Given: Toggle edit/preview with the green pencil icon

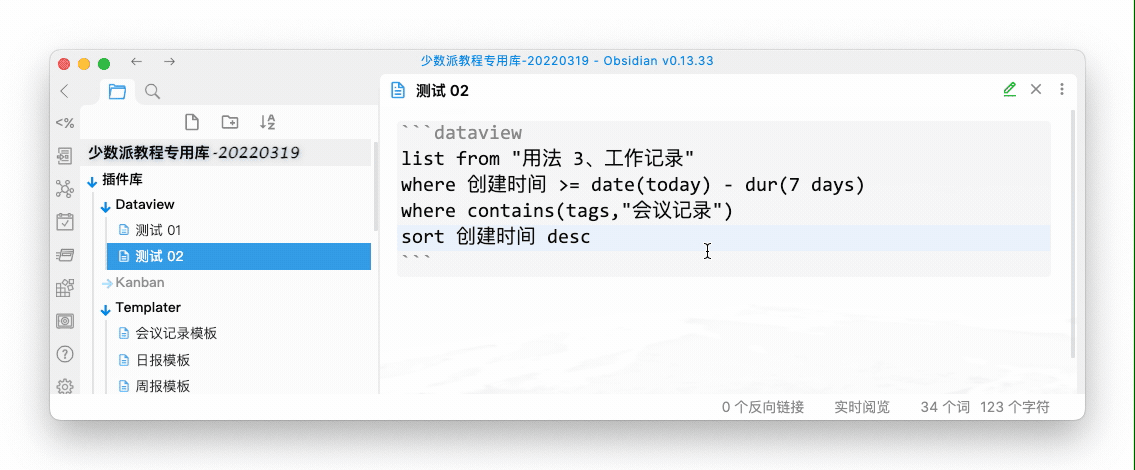Looking at the screenshot, I should point(1010,89).
